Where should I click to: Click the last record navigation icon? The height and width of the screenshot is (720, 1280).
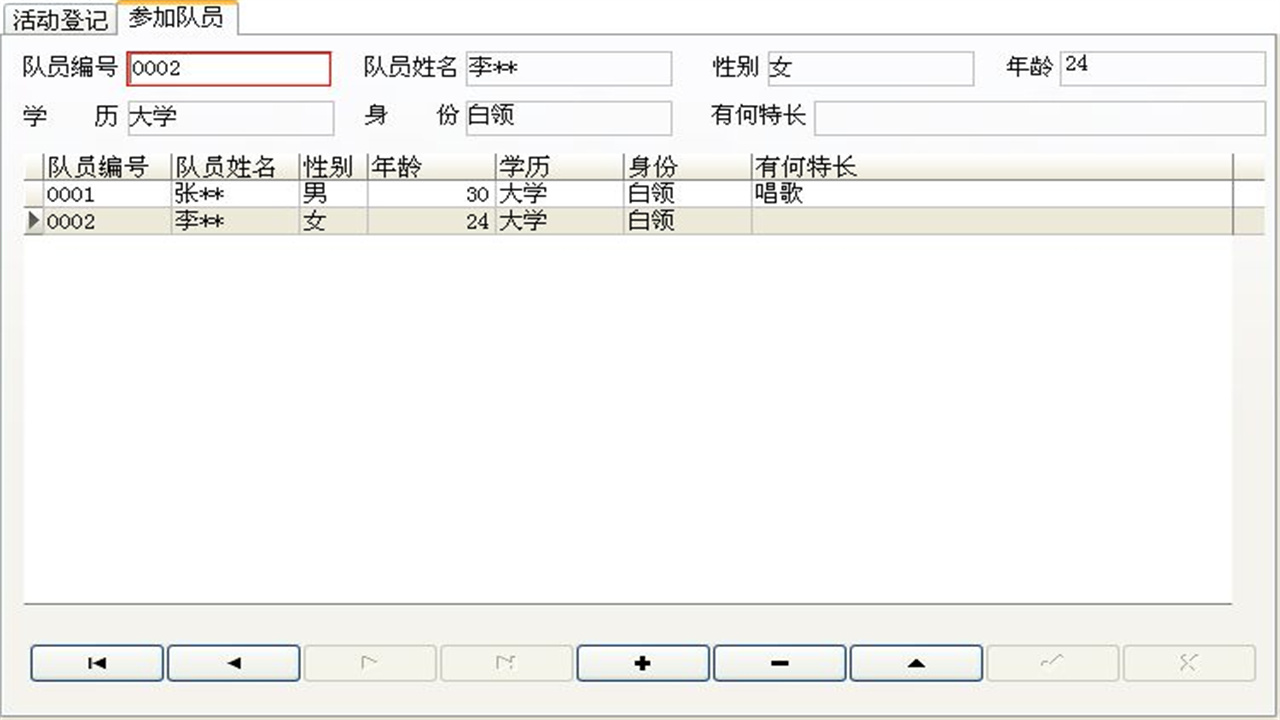pyautogui.click(x=506, y=662)
